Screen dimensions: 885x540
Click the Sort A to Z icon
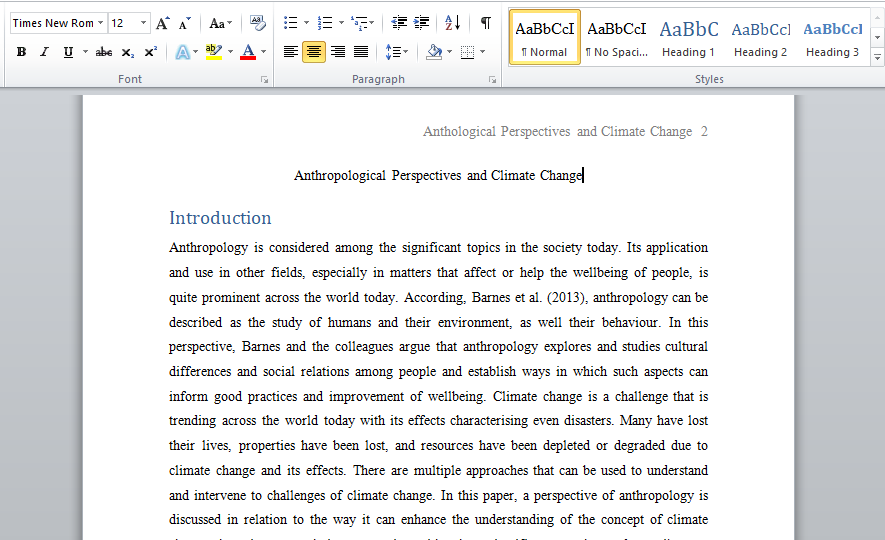pos(452,23)
